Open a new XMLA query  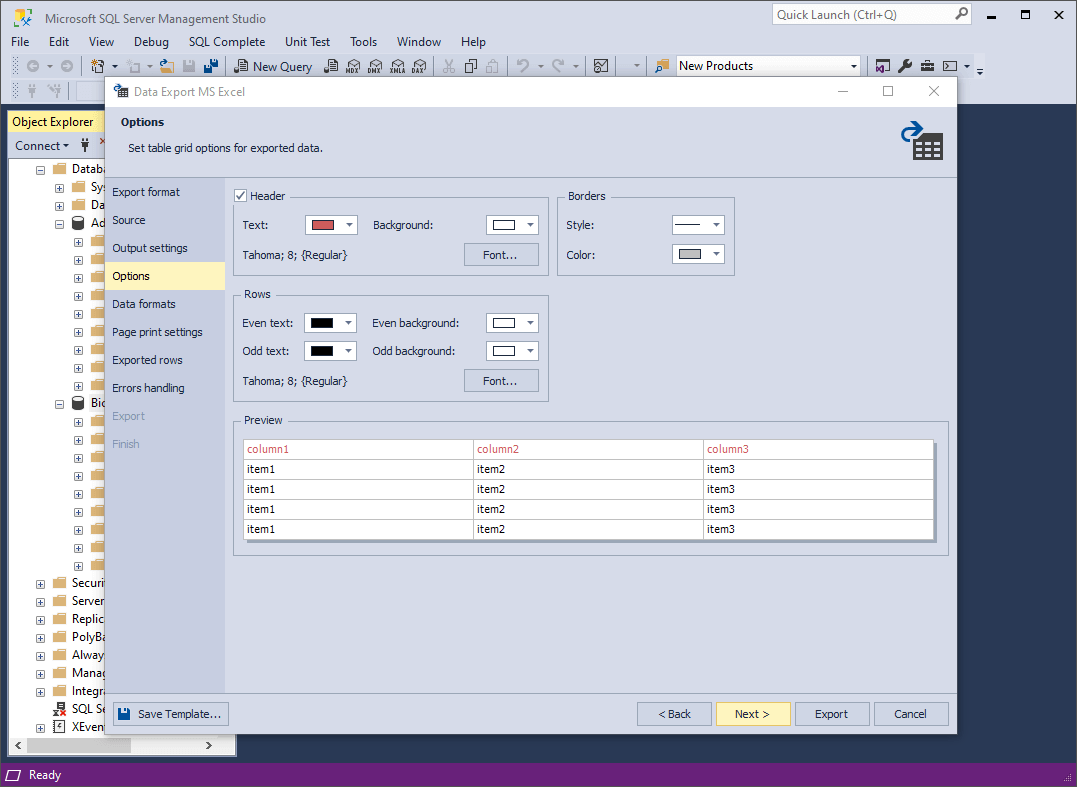coord(397,66)
